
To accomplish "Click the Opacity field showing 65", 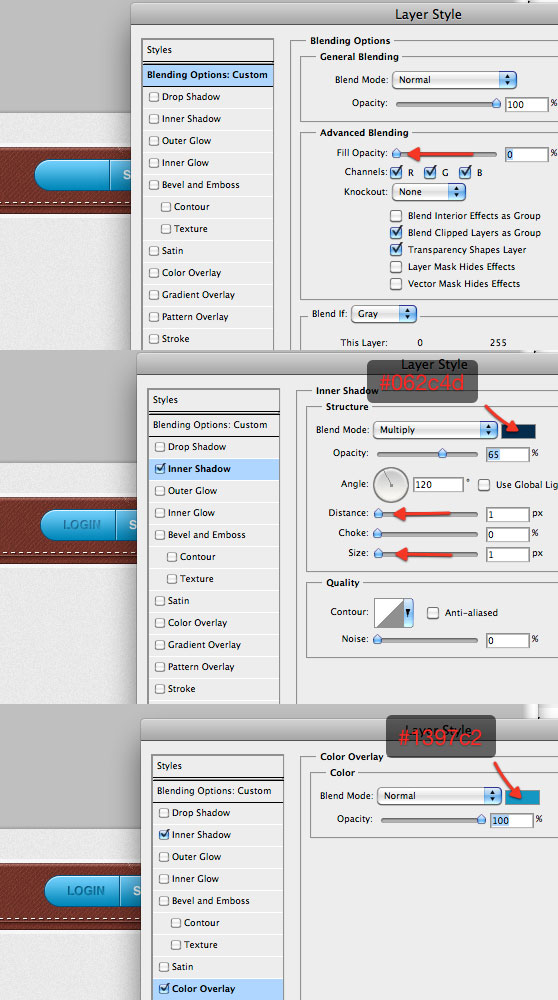I will (508, 454).
